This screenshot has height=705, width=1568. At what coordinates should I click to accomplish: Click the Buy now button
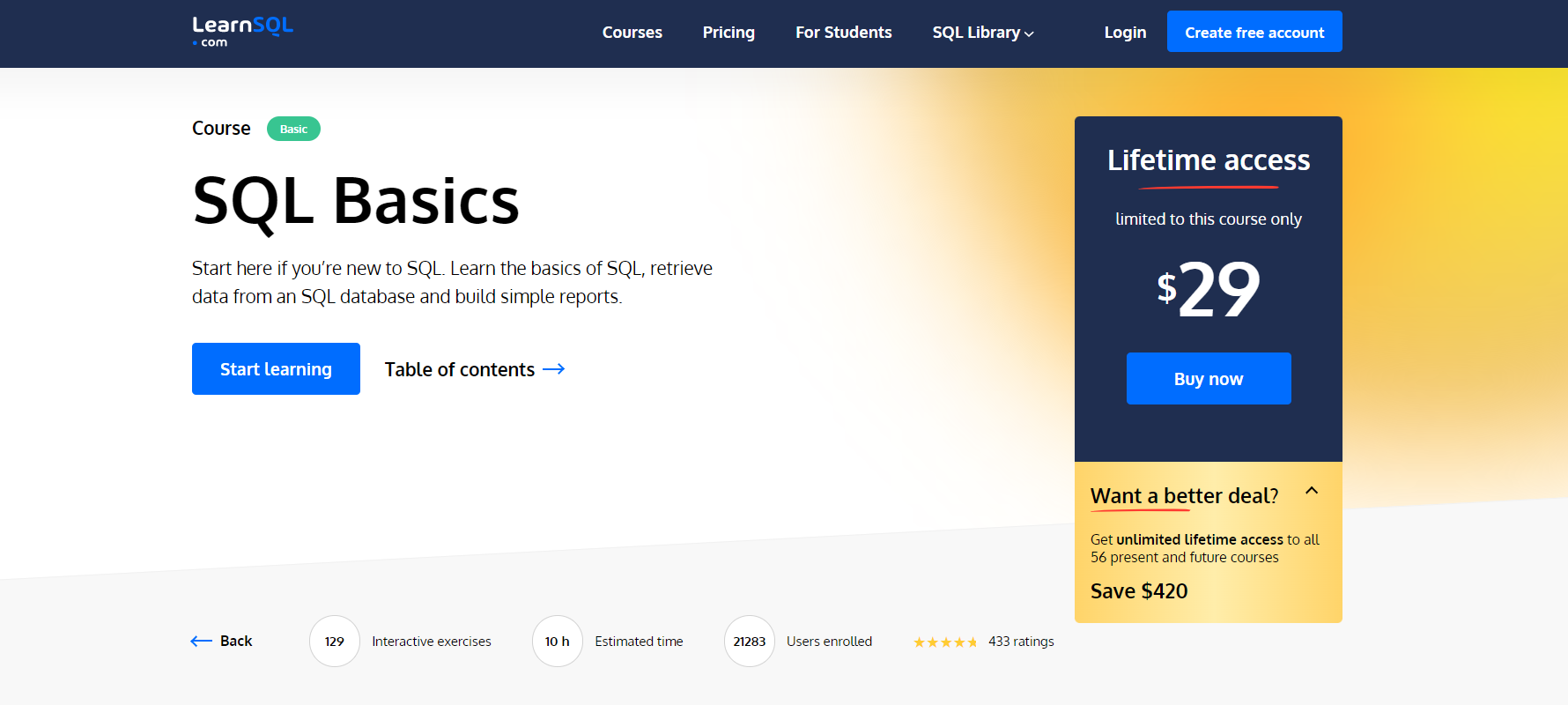click(1209, 379)
